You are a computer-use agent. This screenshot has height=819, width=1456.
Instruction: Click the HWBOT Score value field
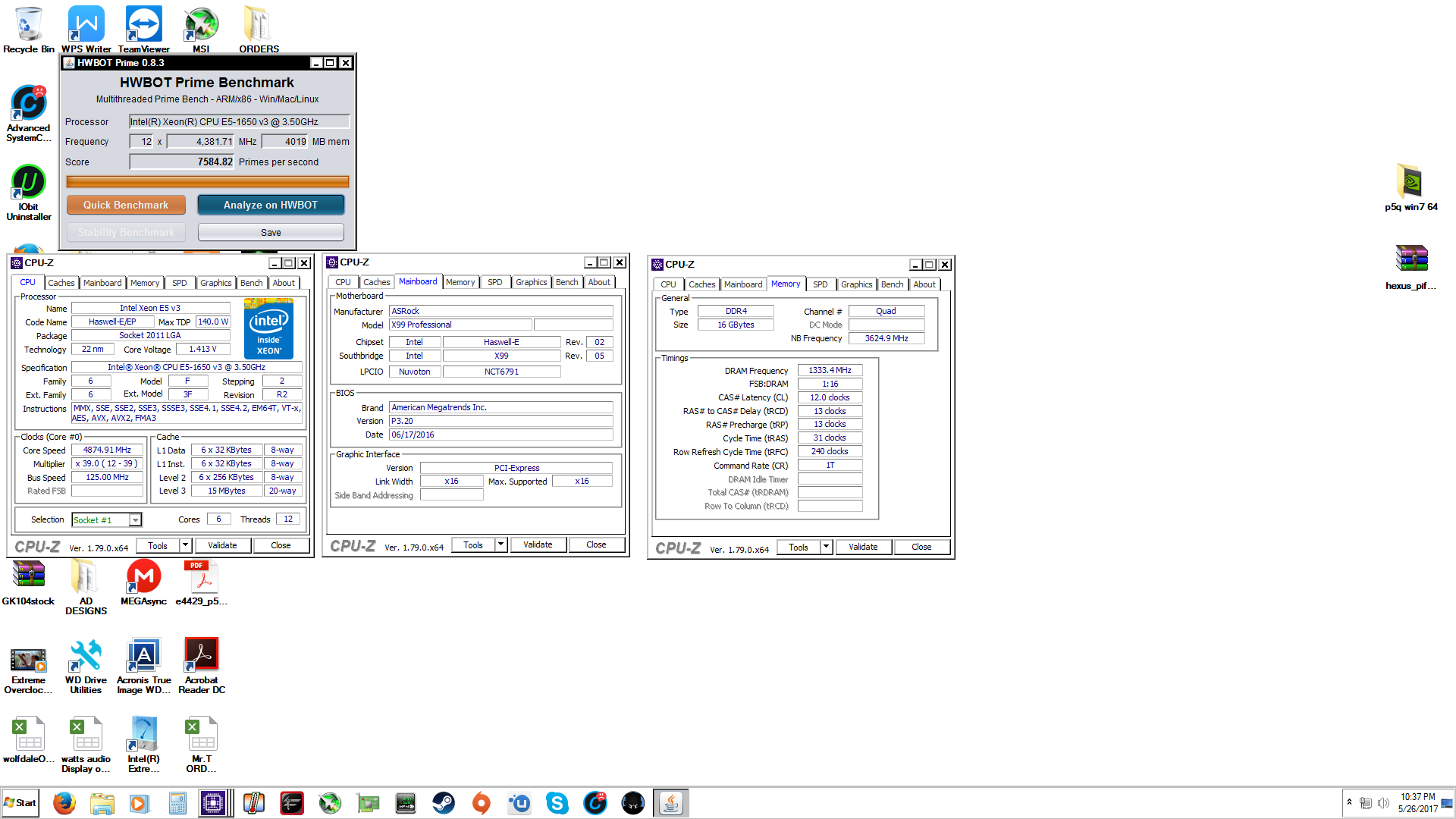(x=182, y=162)
